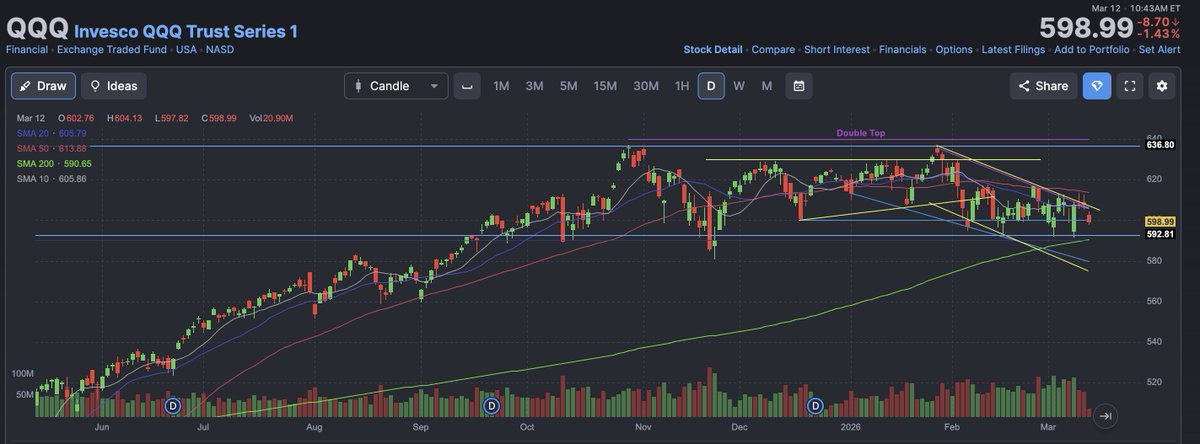
Task: Expand the Candle chart type dropdown
Action: point(396,86)
